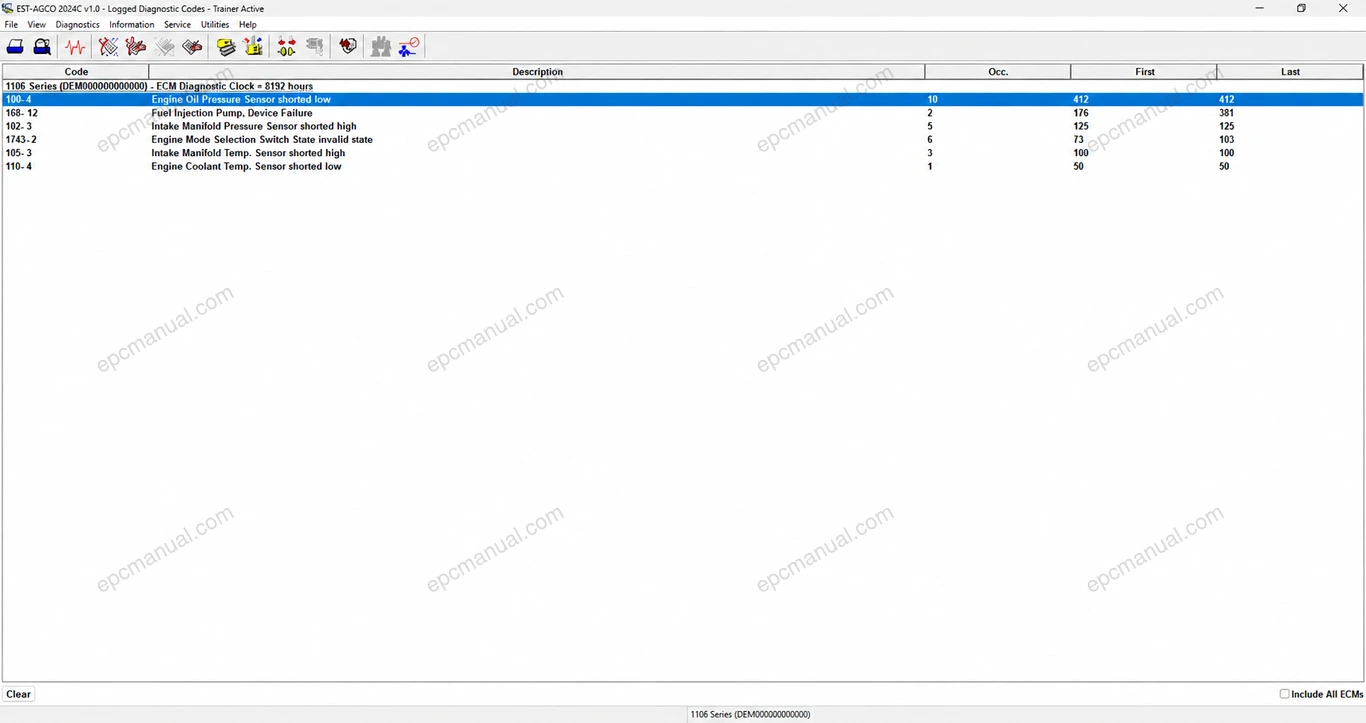This screenshot has width=1366, height=723.
Task: Launch the WinFlash yellow chip icon
Action: click(x=254, y=46)
